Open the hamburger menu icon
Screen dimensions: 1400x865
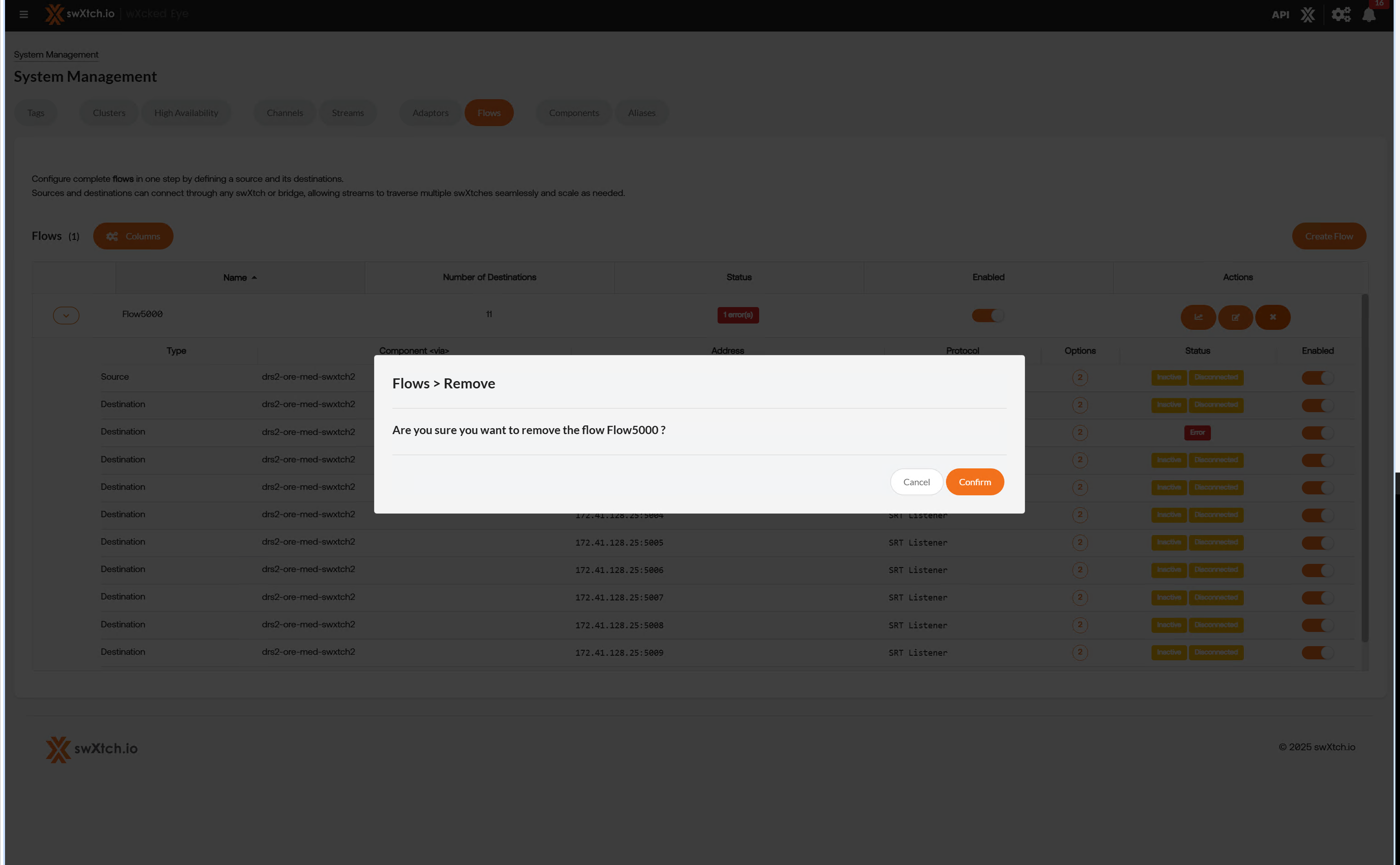(x=23, y=14)
